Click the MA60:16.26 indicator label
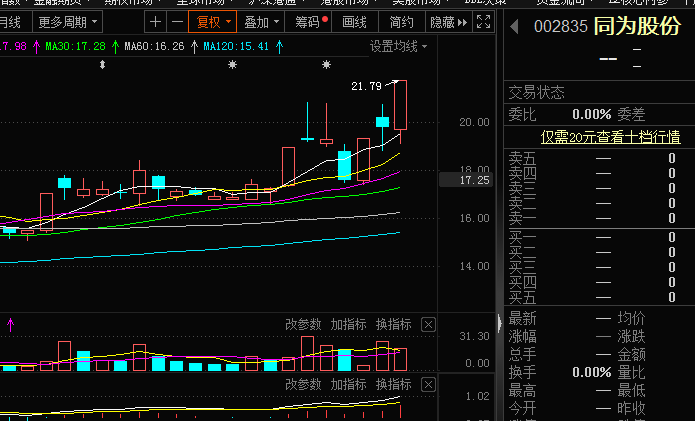Viewport: 695px width, 421px height. point(154,46)
